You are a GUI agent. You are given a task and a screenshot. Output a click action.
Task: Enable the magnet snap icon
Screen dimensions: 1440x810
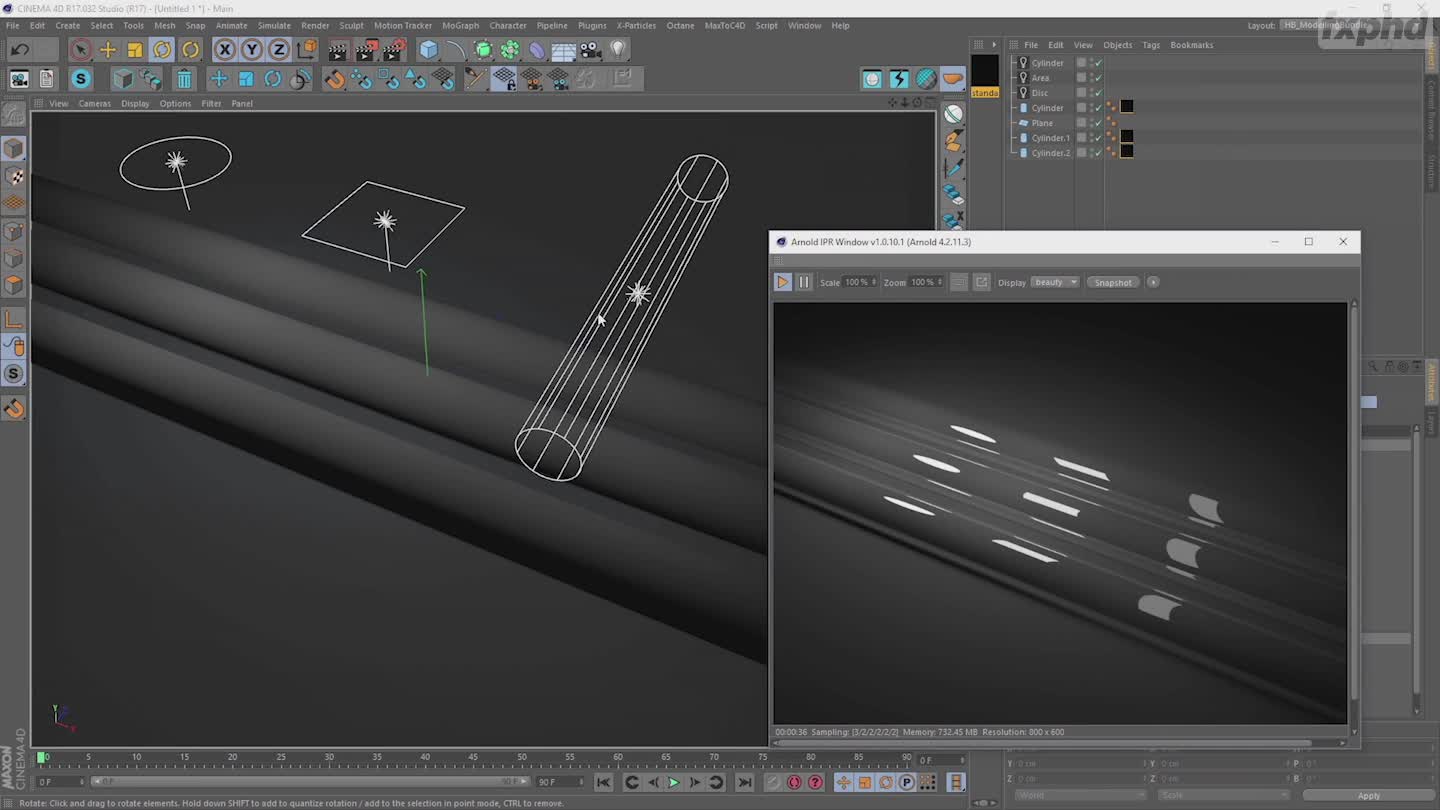(x=335, y=79)
